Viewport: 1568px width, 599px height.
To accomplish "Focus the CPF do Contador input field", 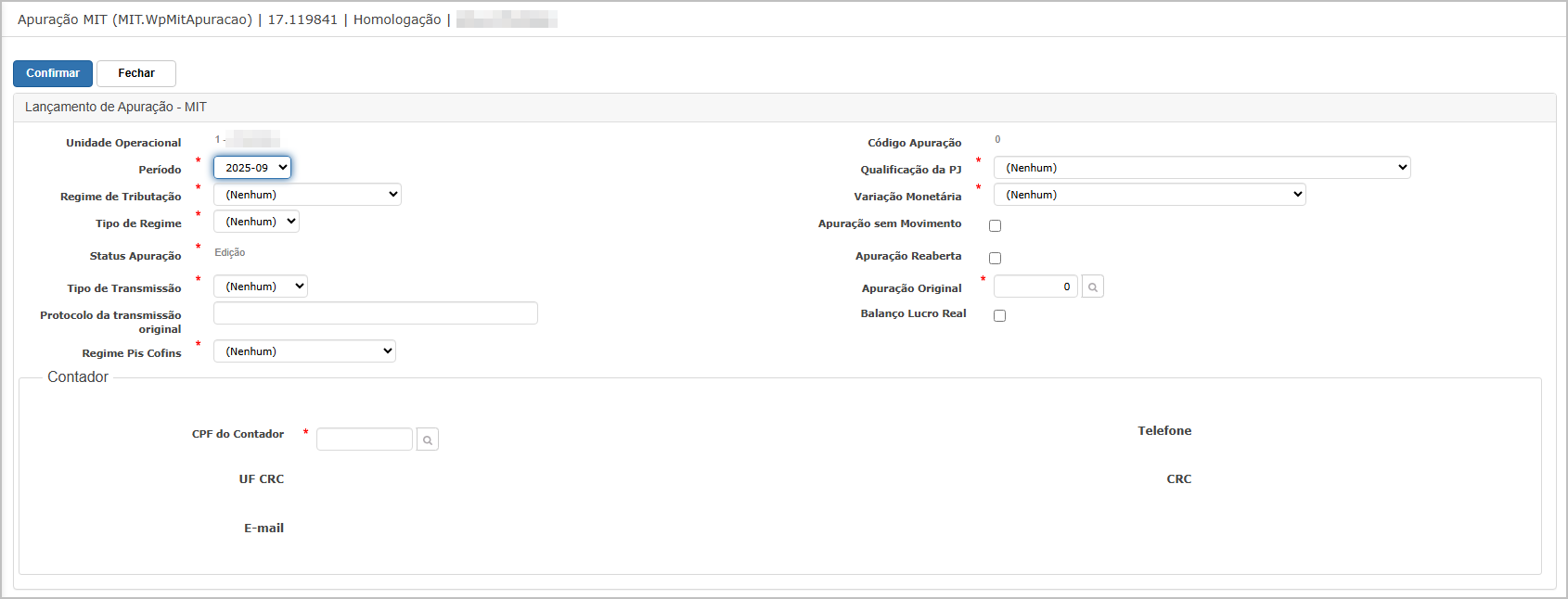I will point(364,440).
